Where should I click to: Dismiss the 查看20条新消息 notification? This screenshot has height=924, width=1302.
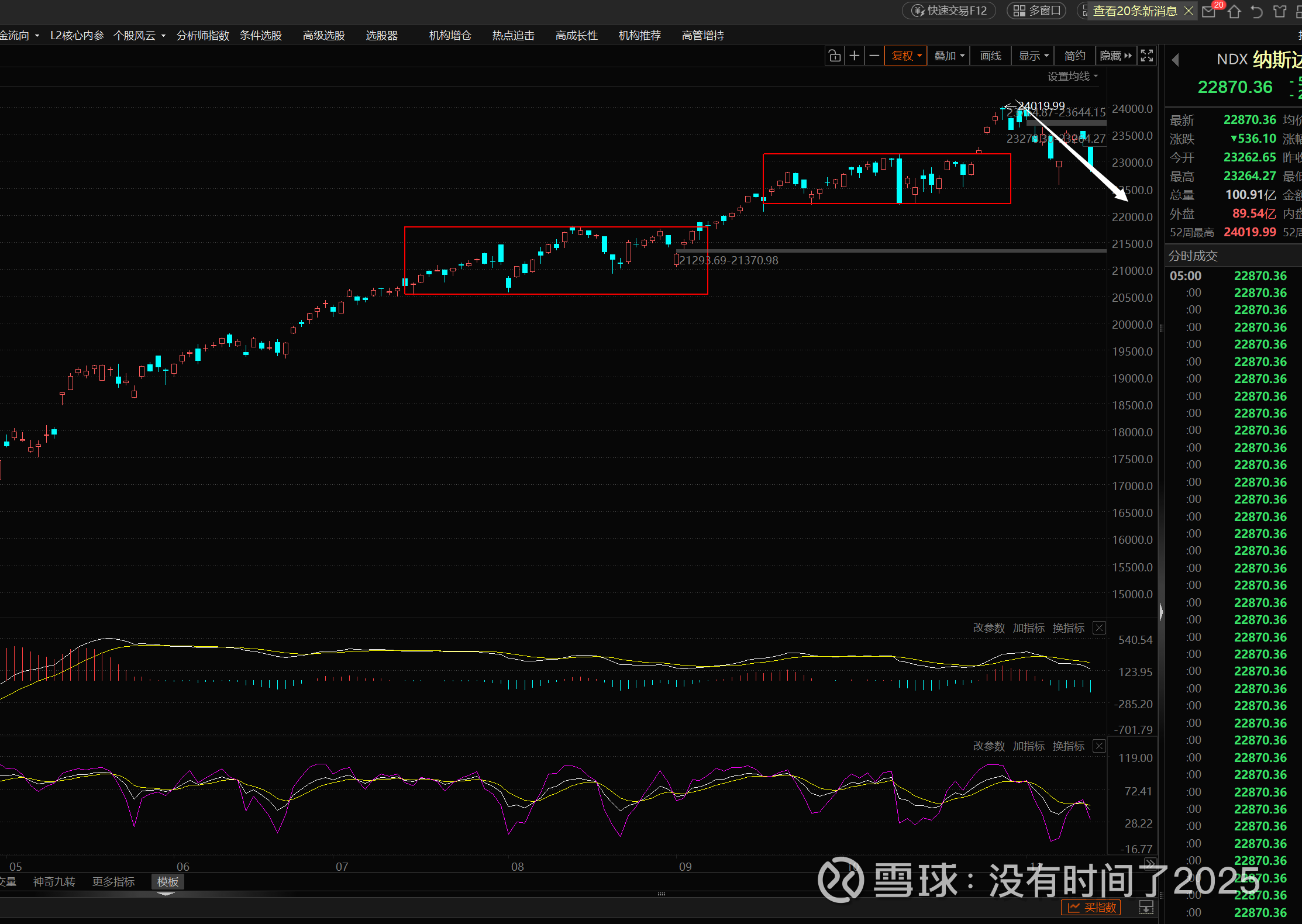(1189, 11)
